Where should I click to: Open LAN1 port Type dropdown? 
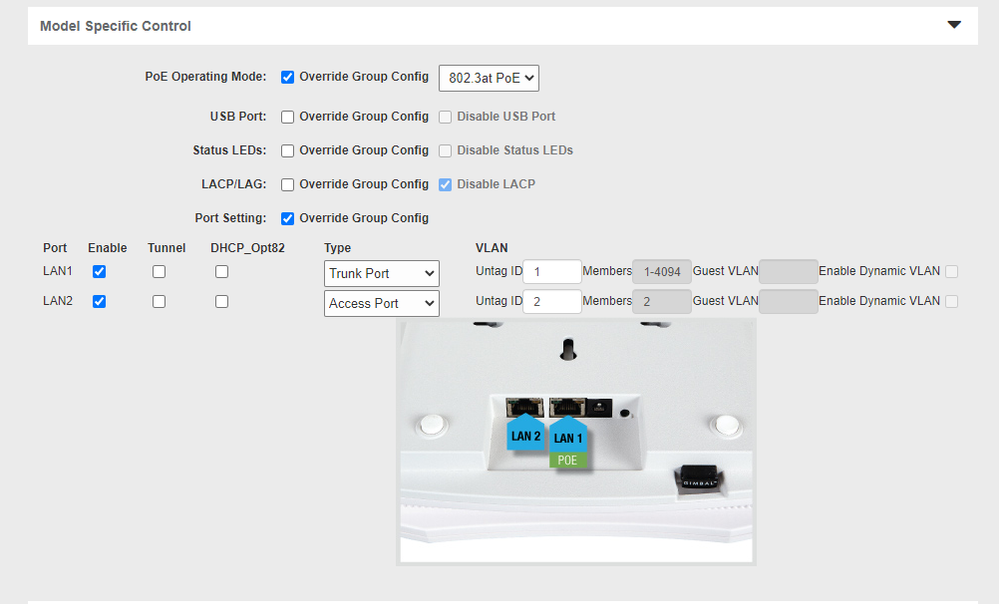[x=381, y=273]
